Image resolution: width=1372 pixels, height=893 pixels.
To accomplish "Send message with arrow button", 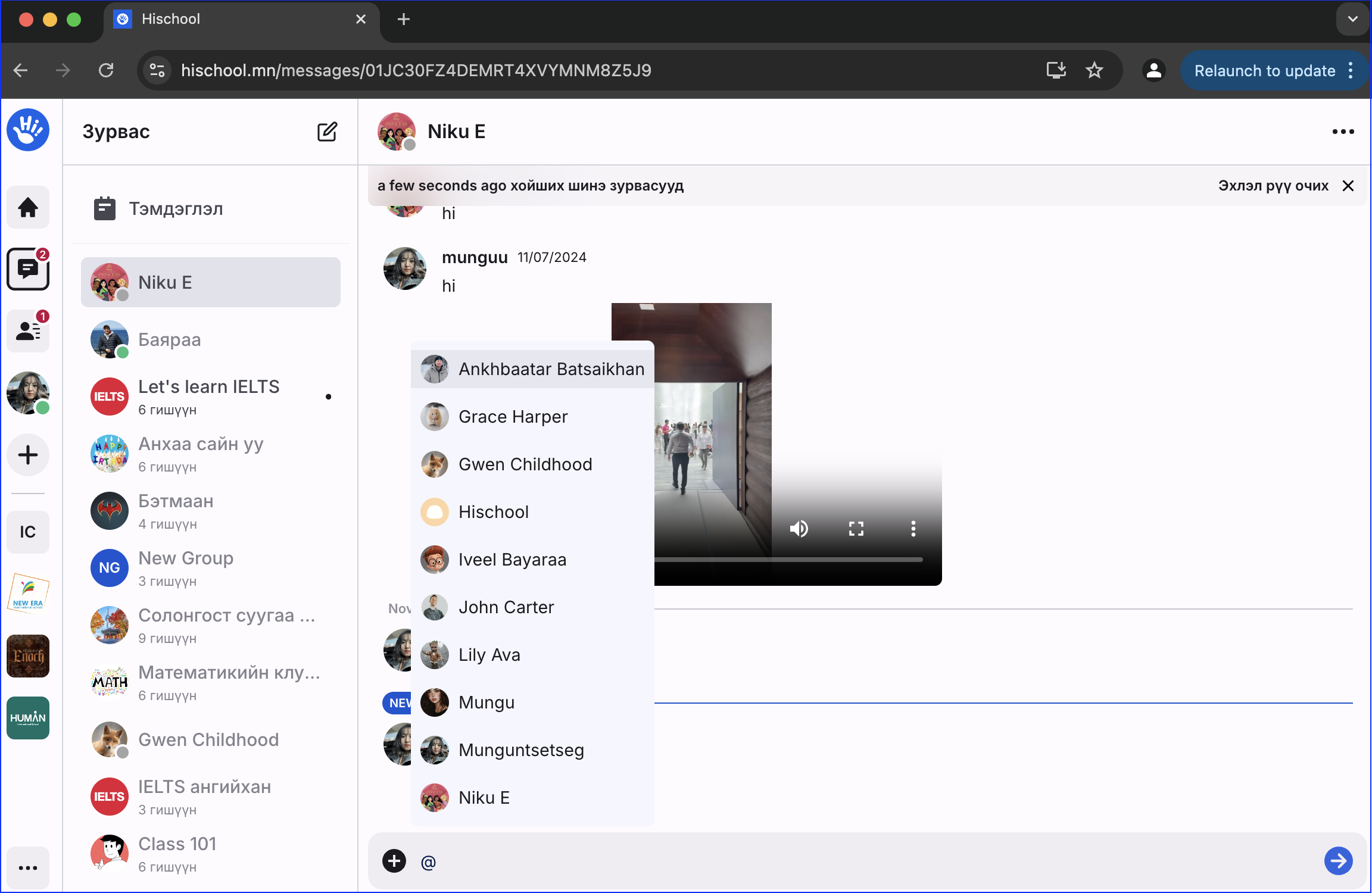I will (x=1338, y=861).
